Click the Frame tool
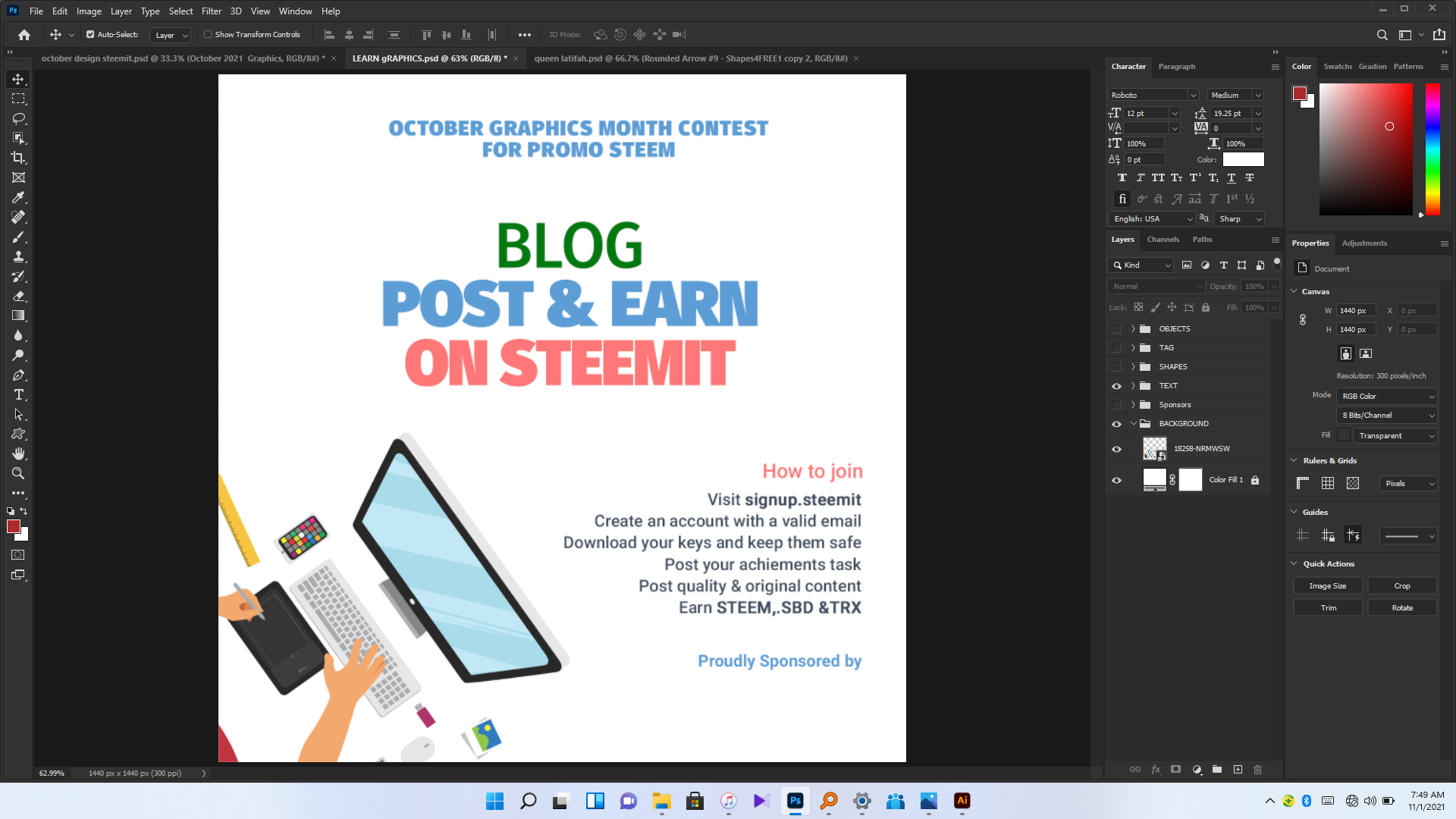The image size is (1456, 819). (18, 177)
